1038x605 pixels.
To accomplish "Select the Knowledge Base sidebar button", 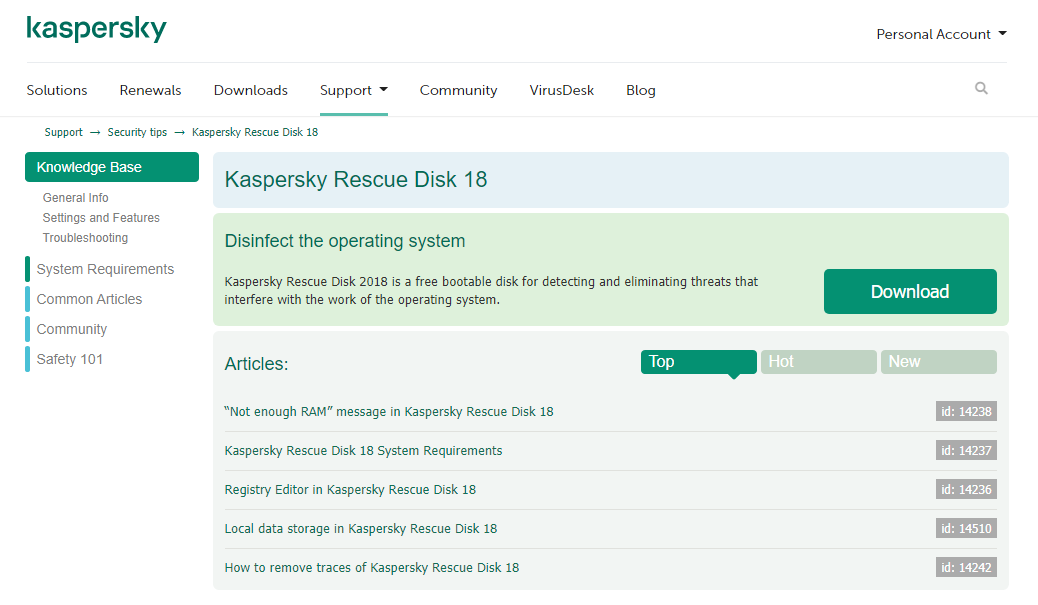I will 112,167.
